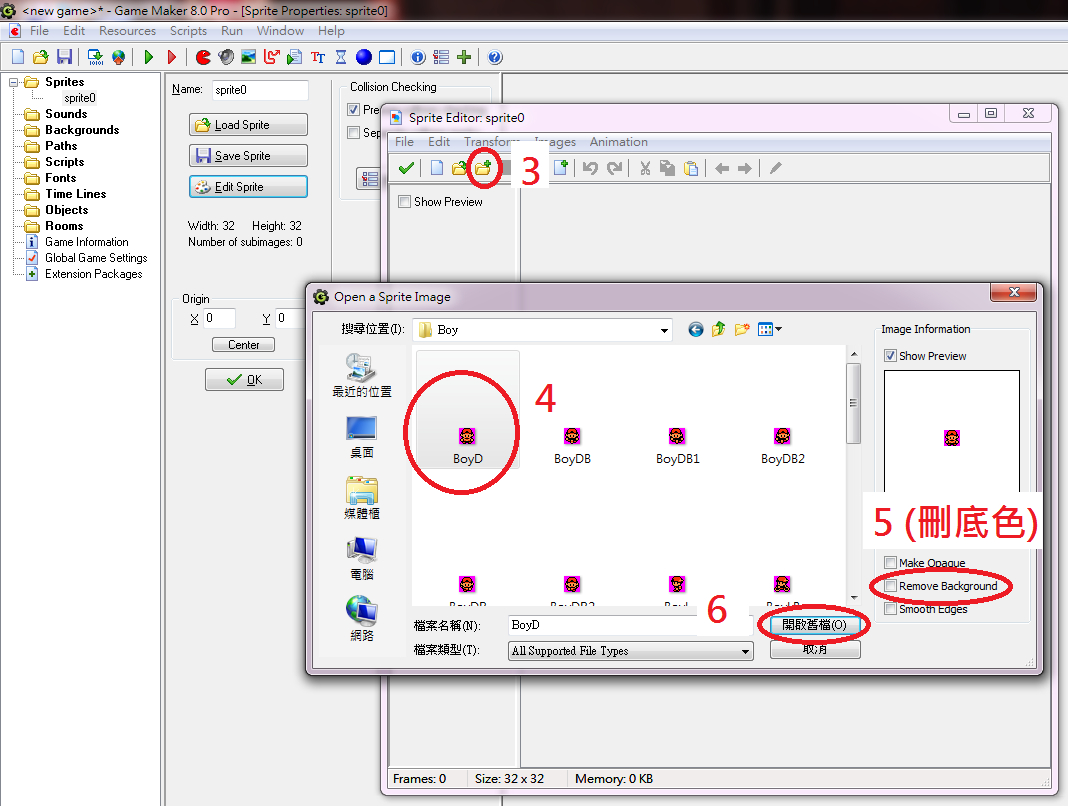Paste image in Sprite Editor toolbar
The height and width of the screenshot is (806, 1068).
point(691,168)
